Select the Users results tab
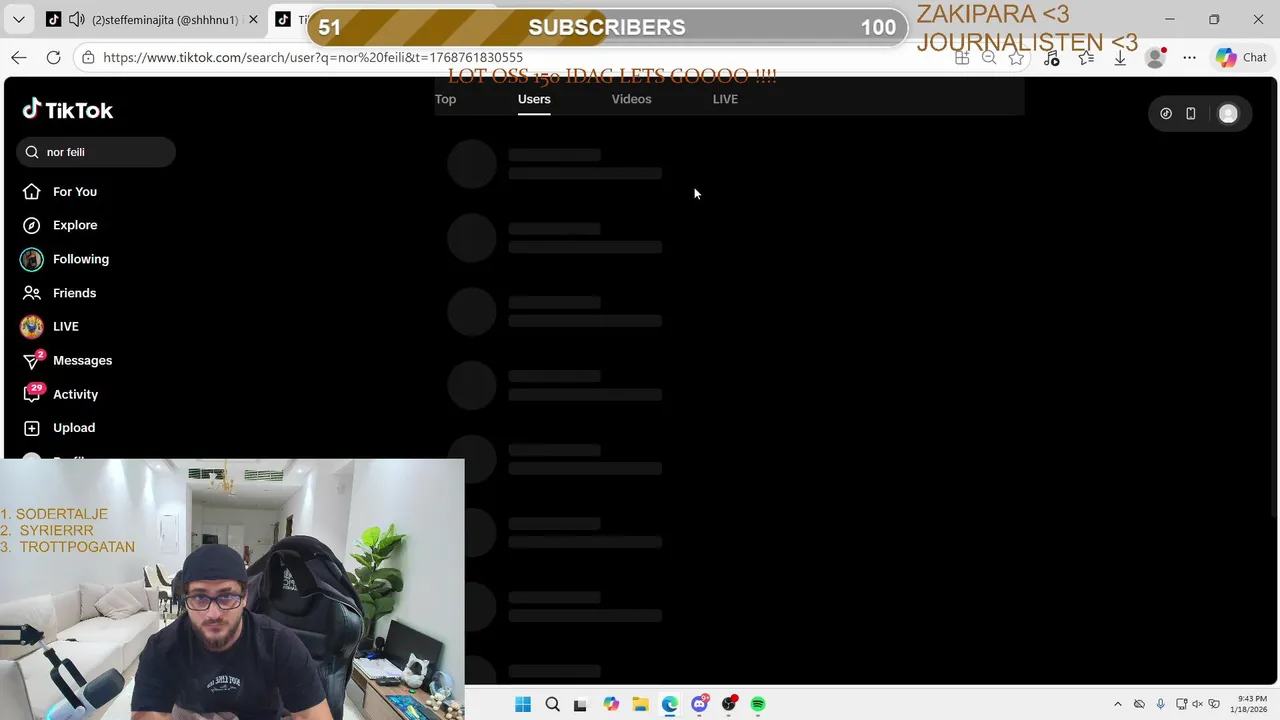 (534, 99)
